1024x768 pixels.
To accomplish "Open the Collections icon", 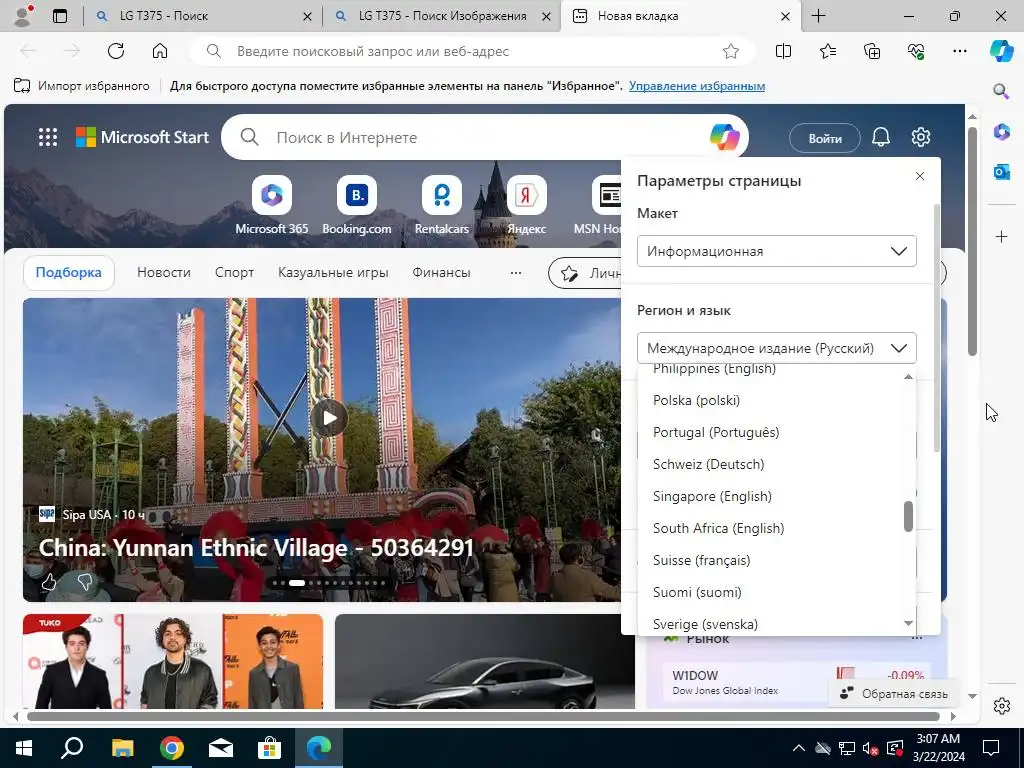I will click(872, 51).
